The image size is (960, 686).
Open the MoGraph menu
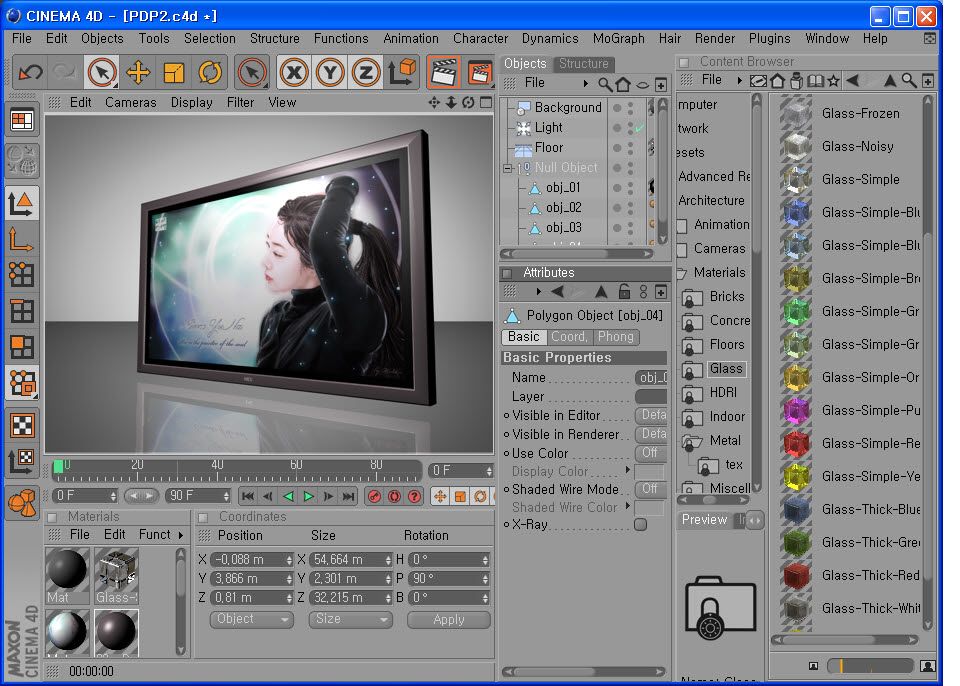(618, 39)
